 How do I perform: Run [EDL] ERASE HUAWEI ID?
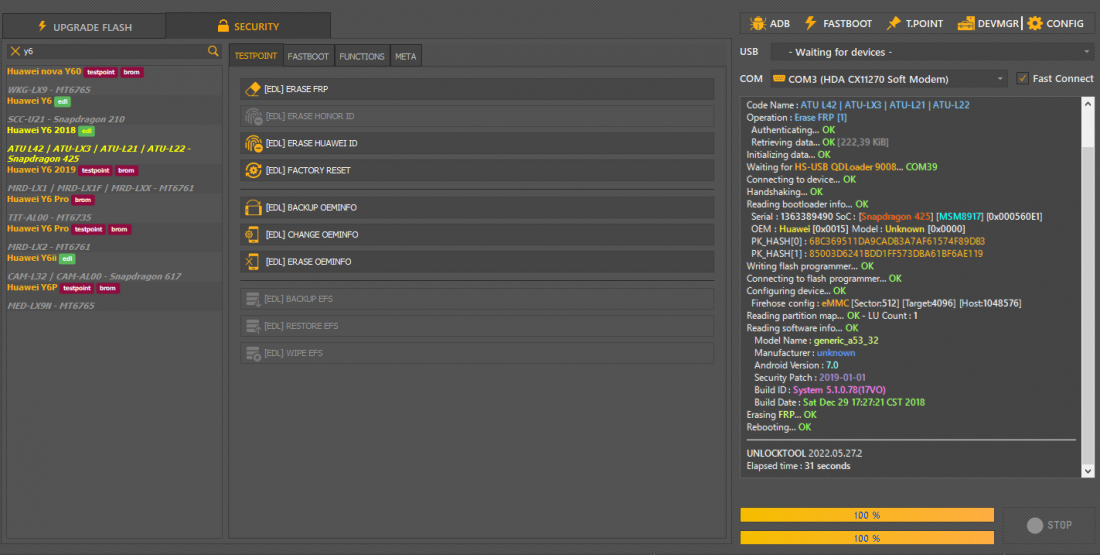[477, 143]
